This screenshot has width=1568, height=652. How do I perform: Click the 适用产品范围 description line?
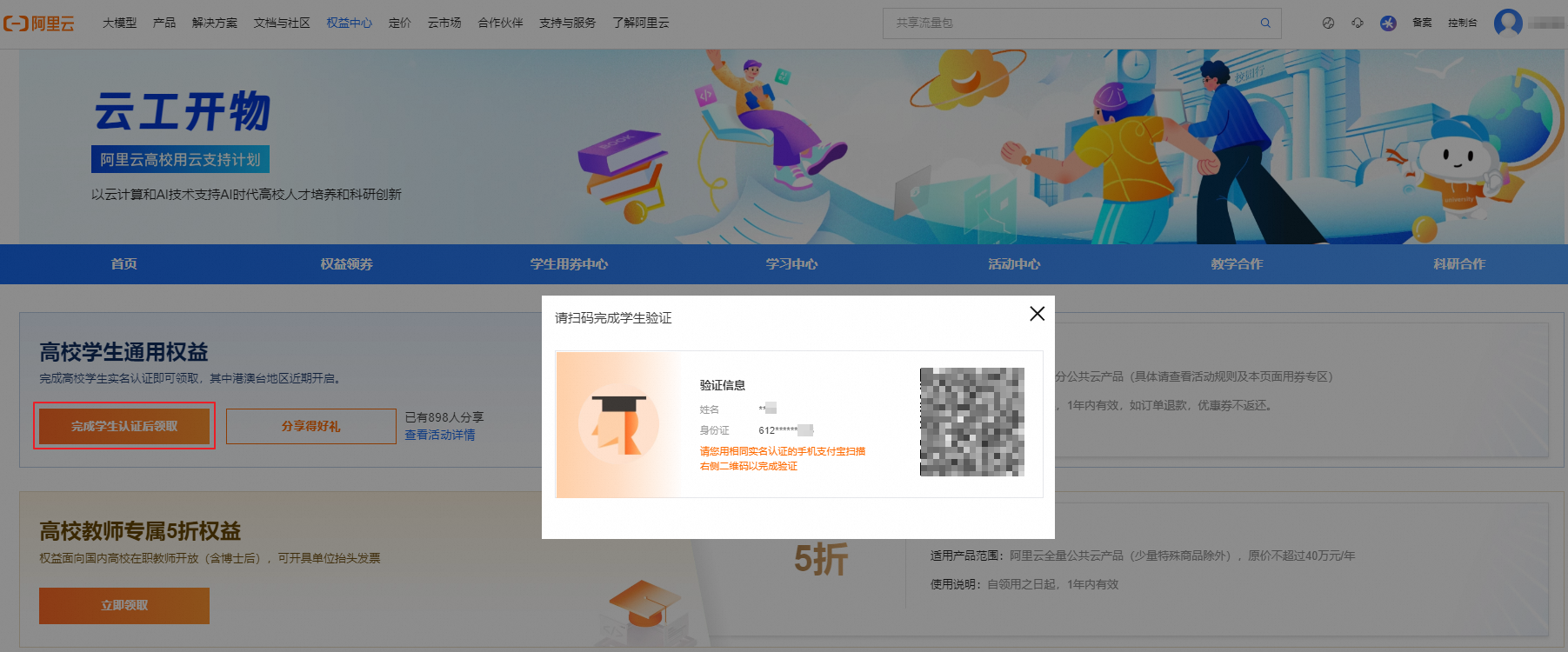click(1143, 556)
